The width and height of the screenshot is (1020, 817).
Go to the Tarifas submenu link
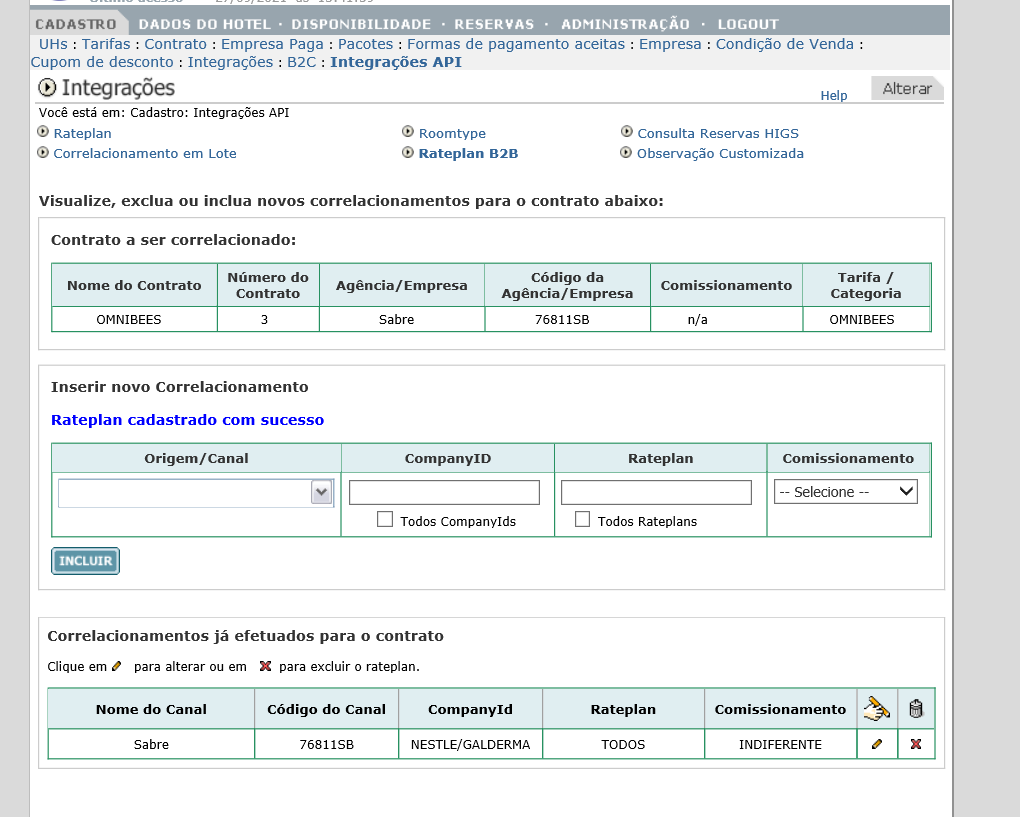point(106,44)
